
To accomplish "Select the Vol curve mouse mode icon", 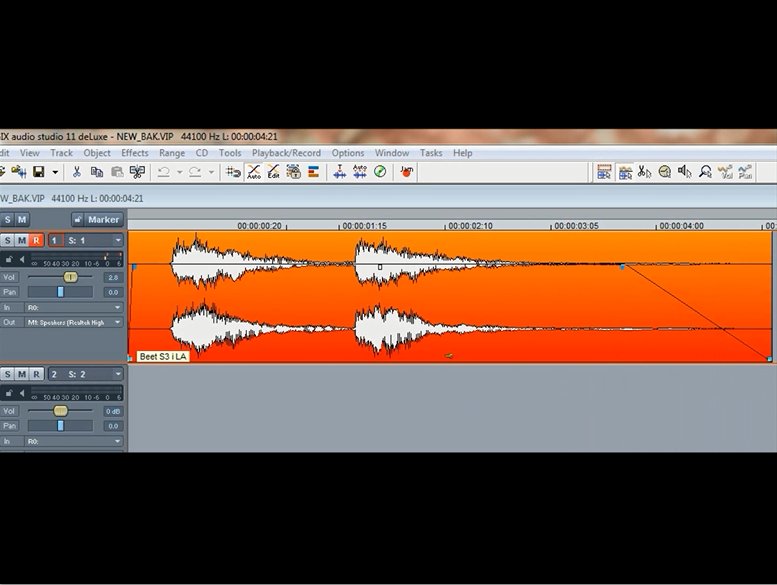I will (726, 172).
